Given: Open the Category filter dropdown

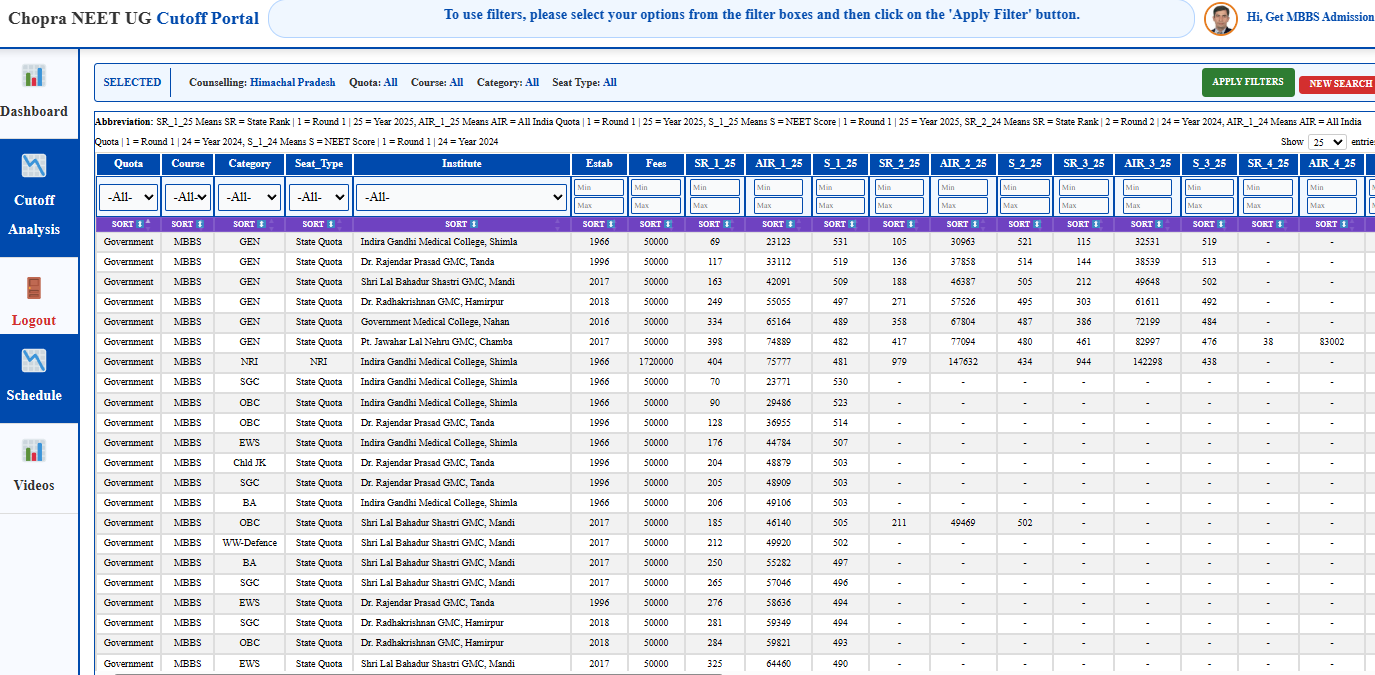Looking at the screenshot, I should tap(249, 198).
